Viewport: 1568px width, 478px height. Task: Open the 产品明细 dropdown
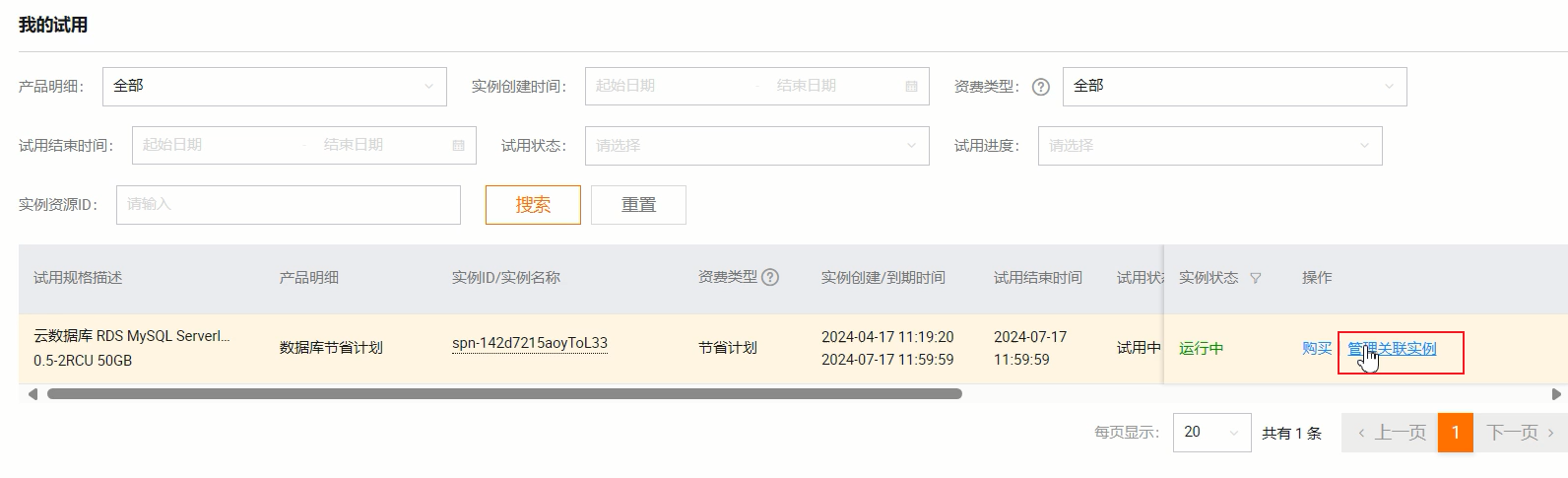point(274,87)
